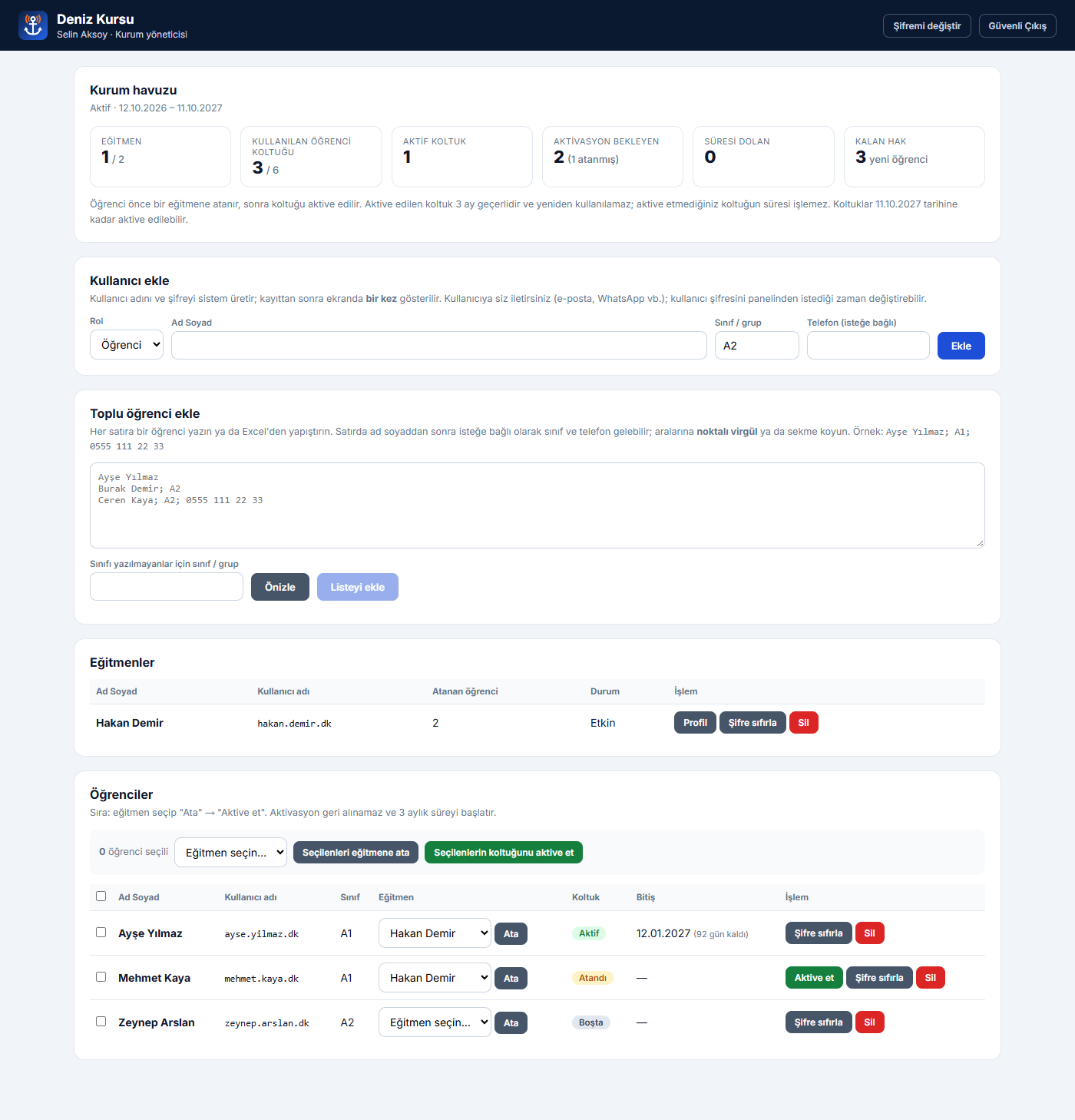Open Zeynep Arslan's Eğitmen seçin... dropdown
Screen dimensions: 1075x1120
(x=435, y=1022)
